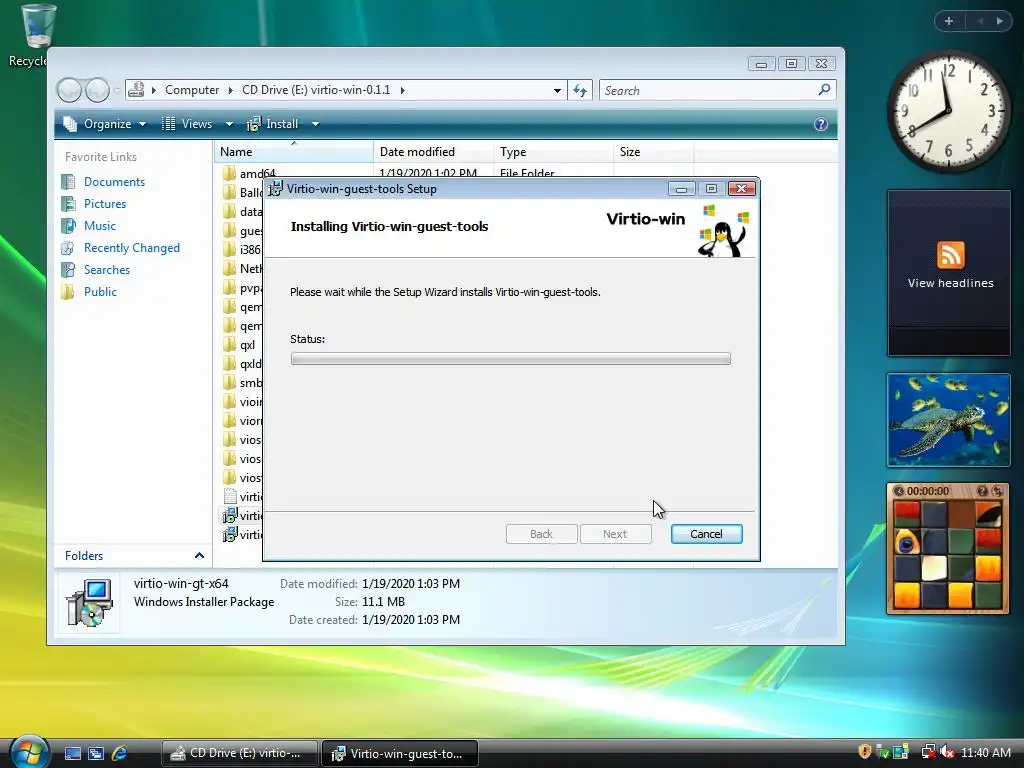Screen dimensions: 1024x768
Task: Open the Views menu
Action: [x=189, y=124]
